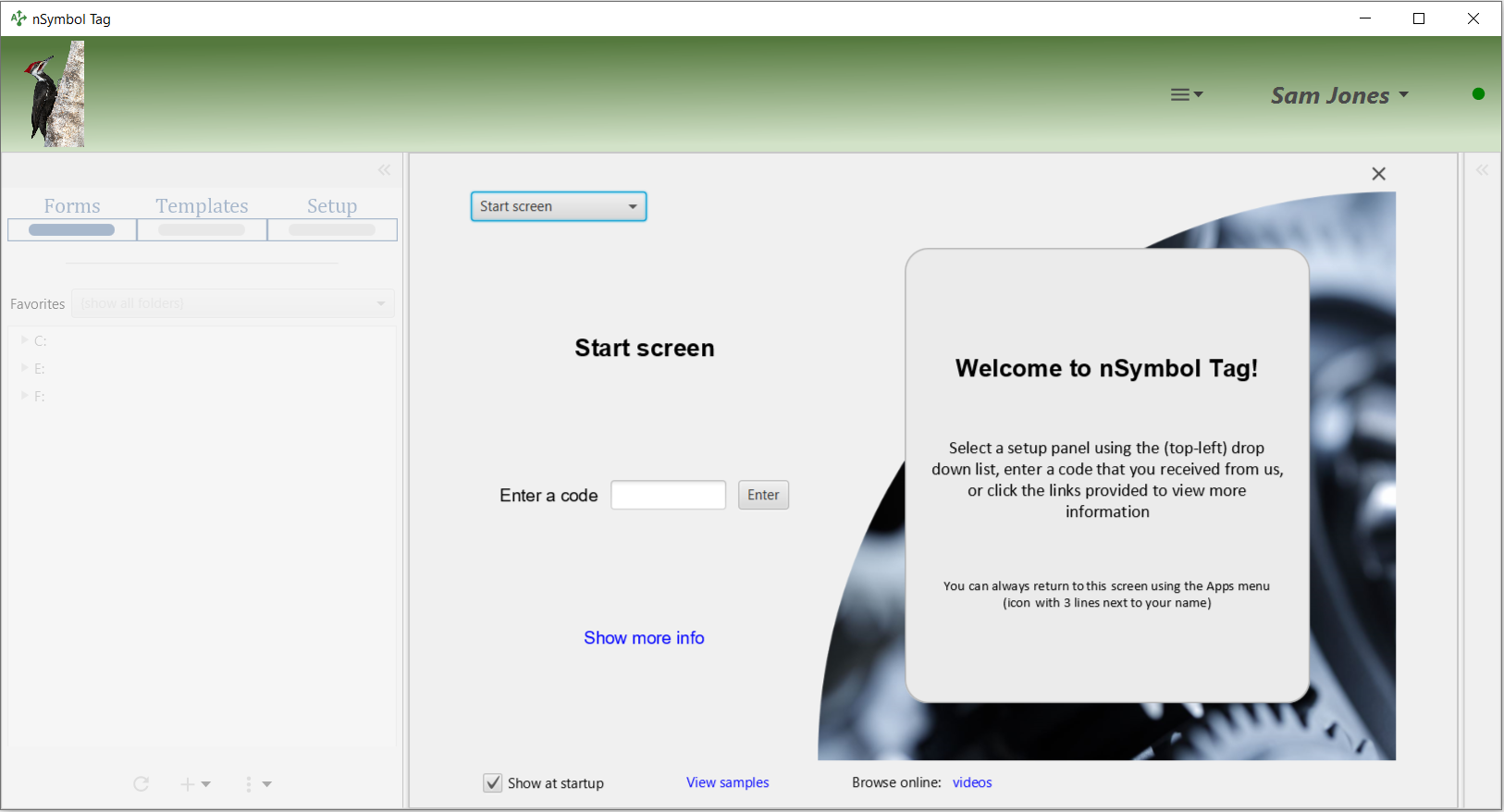
Task: Click the Start screen heading text
Action: [x=645, y=348]
